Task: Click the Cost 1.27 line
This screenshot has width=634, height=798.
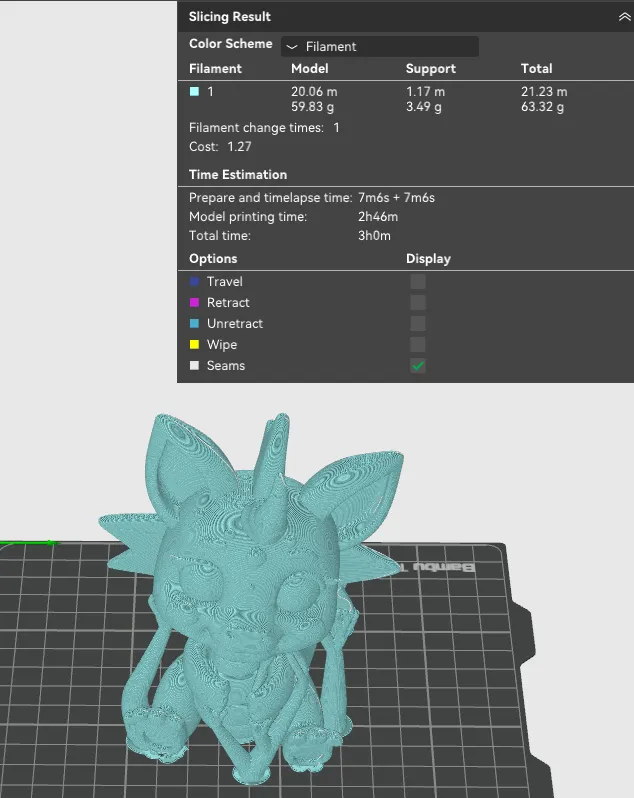Action: click(220, 147)
